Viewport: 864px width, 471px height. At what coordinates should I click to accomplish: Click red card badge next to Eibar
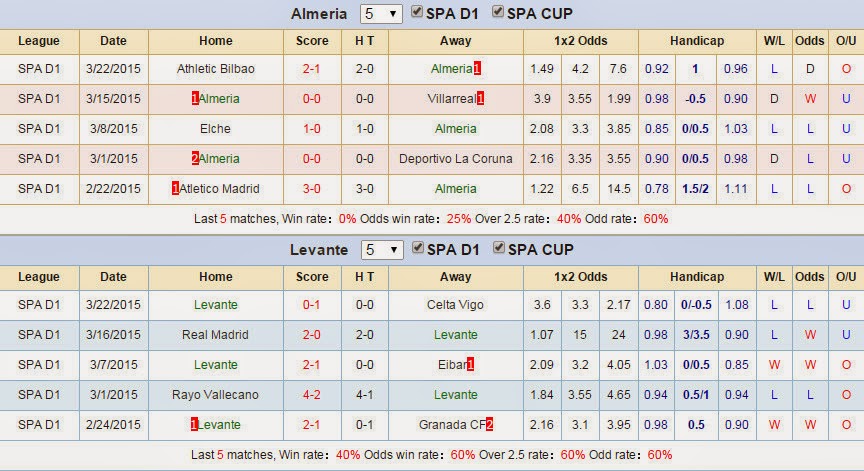click(470, 365)
